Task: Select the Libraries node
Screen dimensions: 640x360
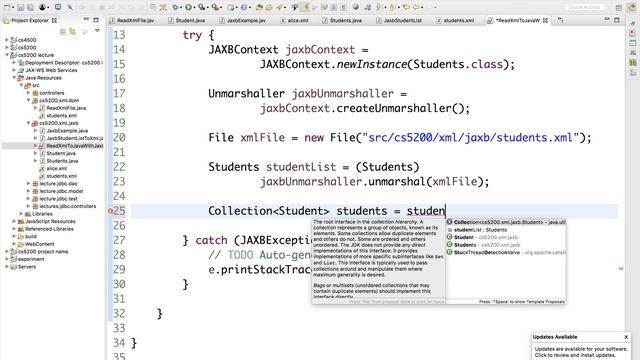Action: point(42,214)
